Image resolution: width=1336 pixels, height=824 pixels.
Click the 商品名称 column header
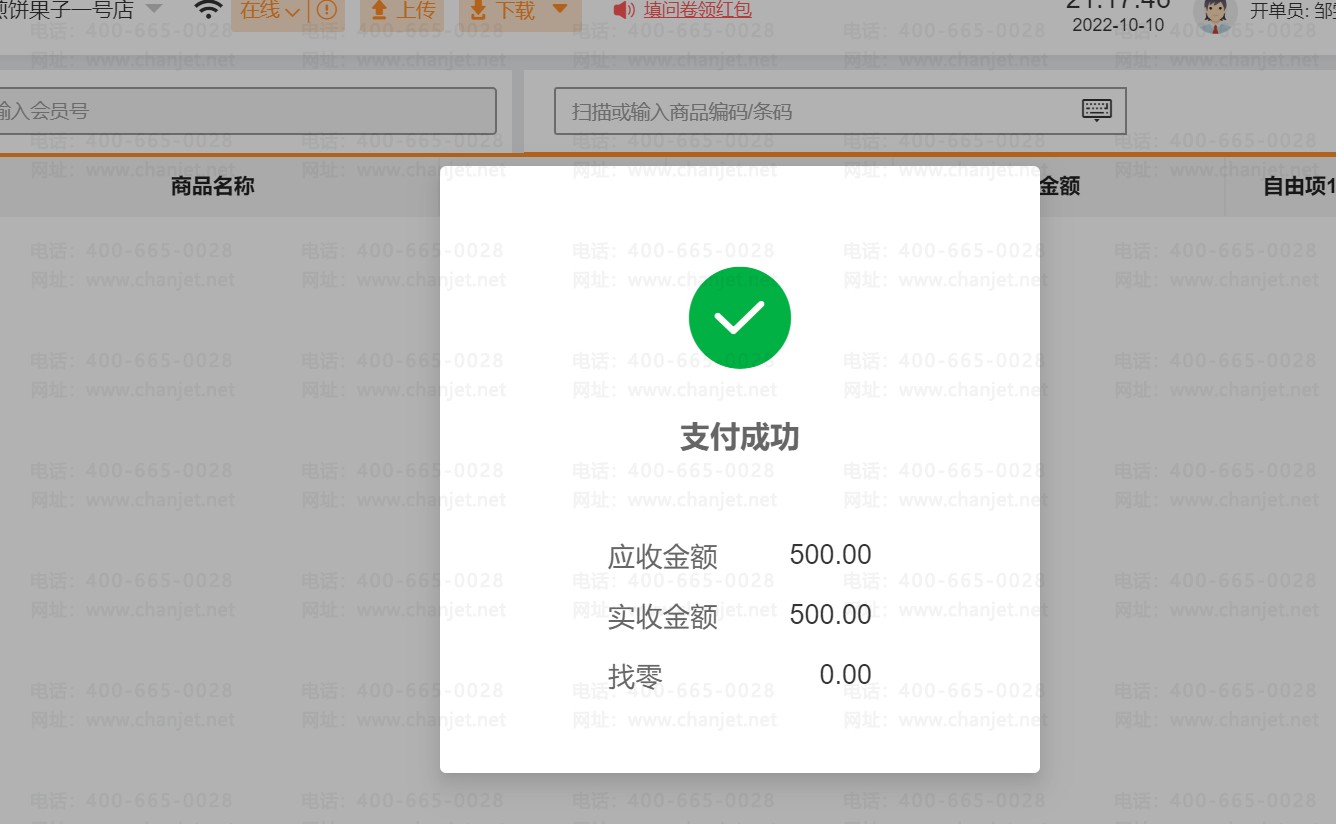213,186
